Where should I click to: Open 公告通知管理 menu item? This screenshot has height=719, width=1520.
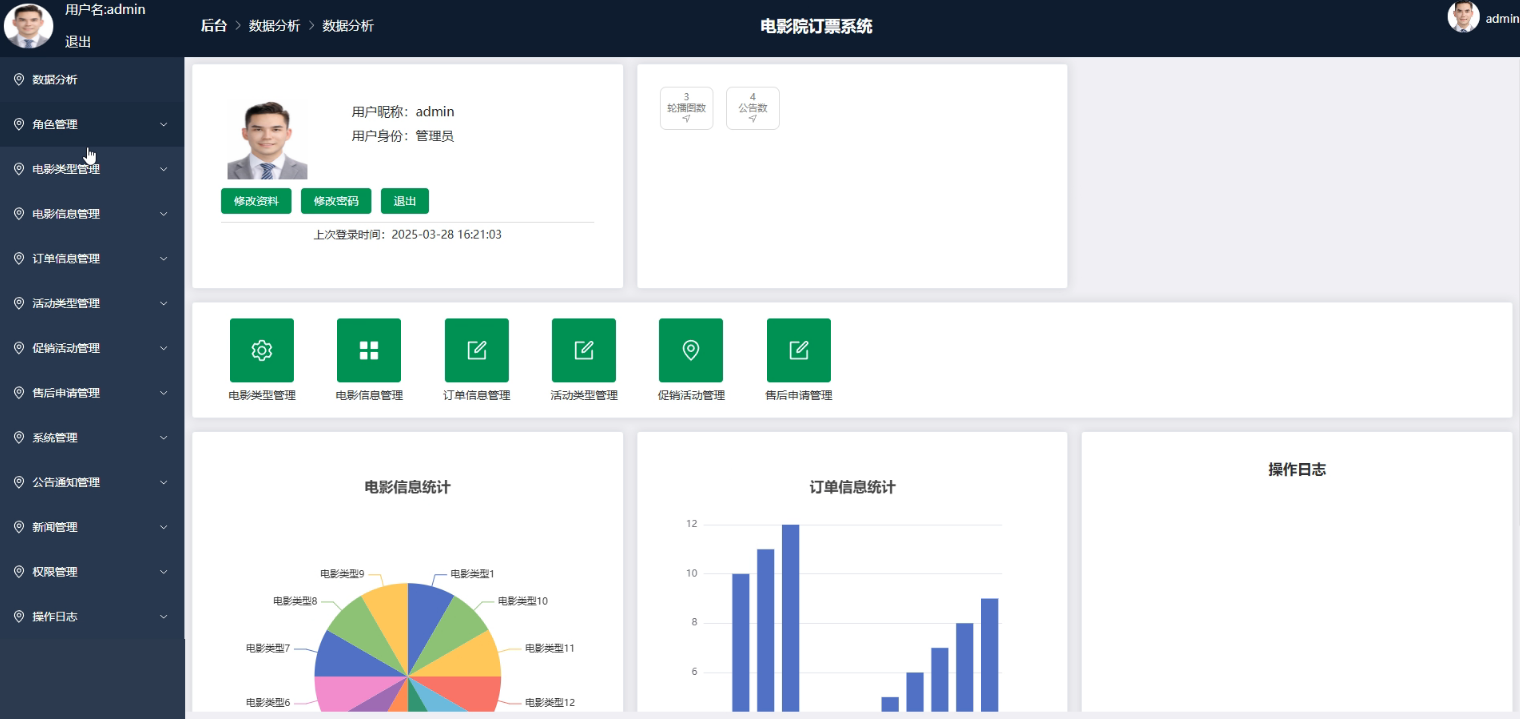point(92,482)
